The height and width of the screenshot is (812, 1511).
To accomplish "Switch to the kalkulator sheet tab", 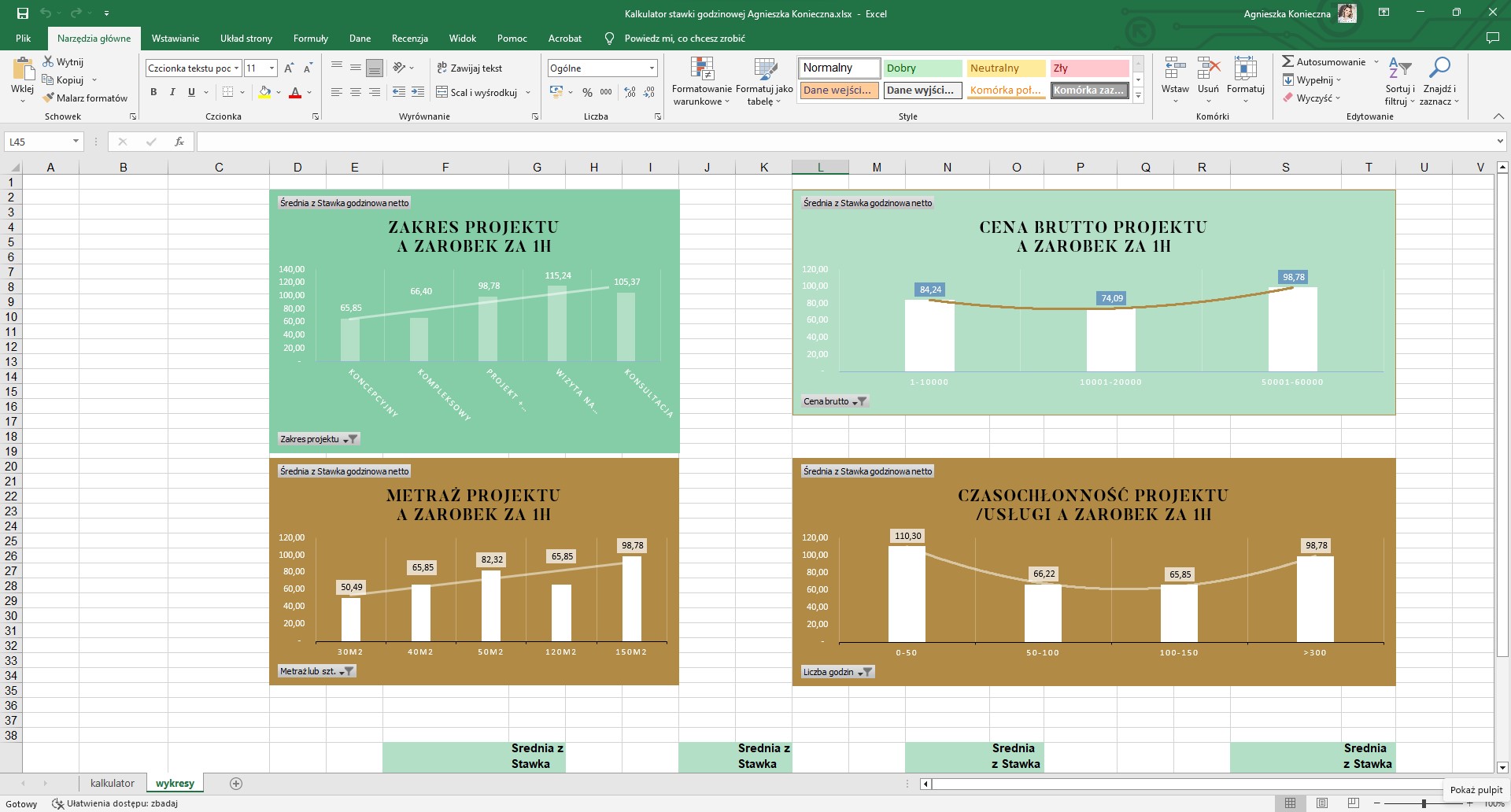I will tap(112, 784).
